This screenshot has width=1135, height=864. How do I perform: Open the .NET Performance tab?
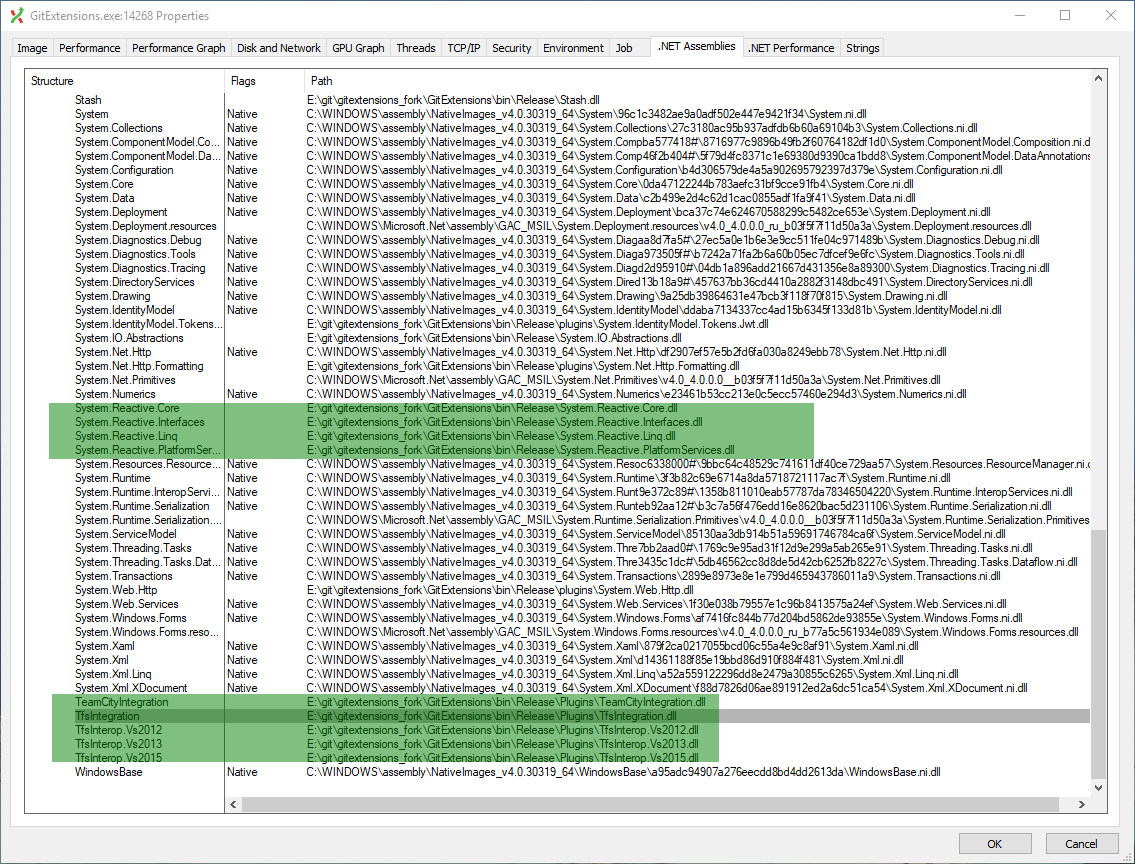coord(790,47)
